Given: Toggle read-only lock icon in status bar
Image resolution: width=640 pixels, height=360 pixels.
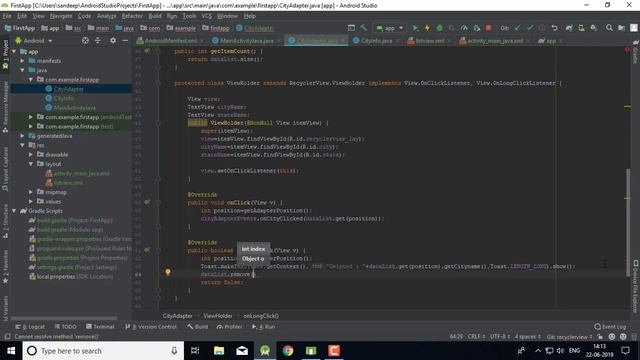Looking at the screenshot, I should tap(600, 337).
